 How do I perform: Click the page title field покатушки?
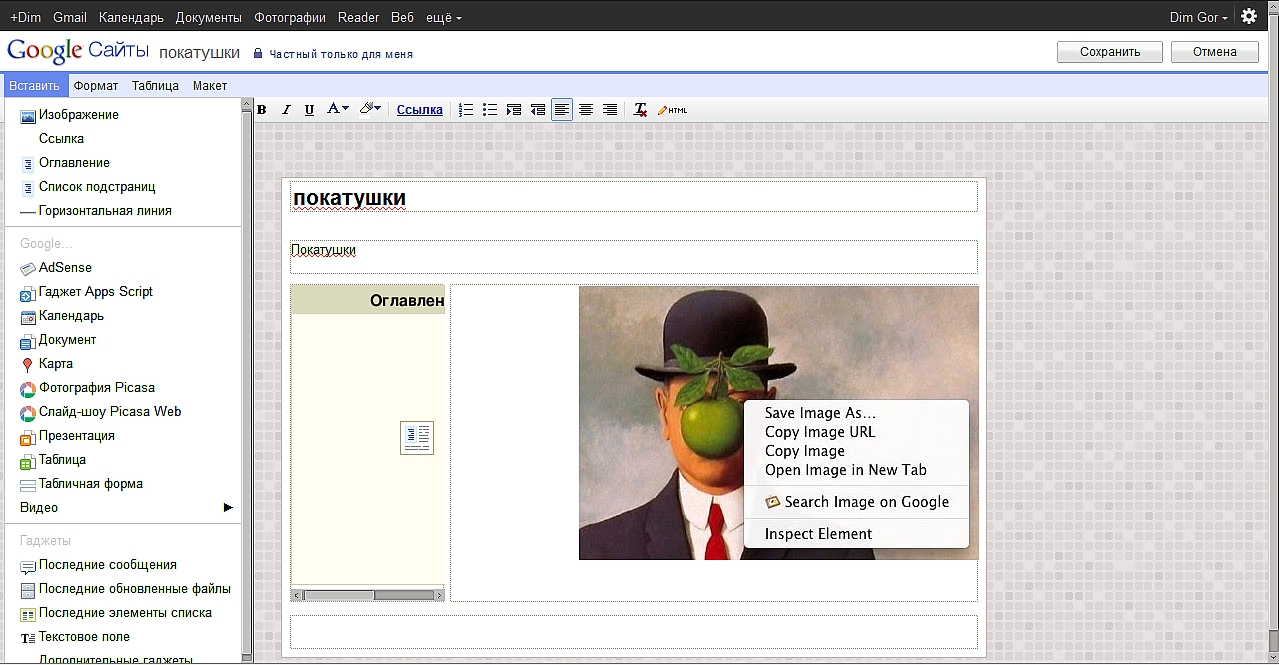634,197
